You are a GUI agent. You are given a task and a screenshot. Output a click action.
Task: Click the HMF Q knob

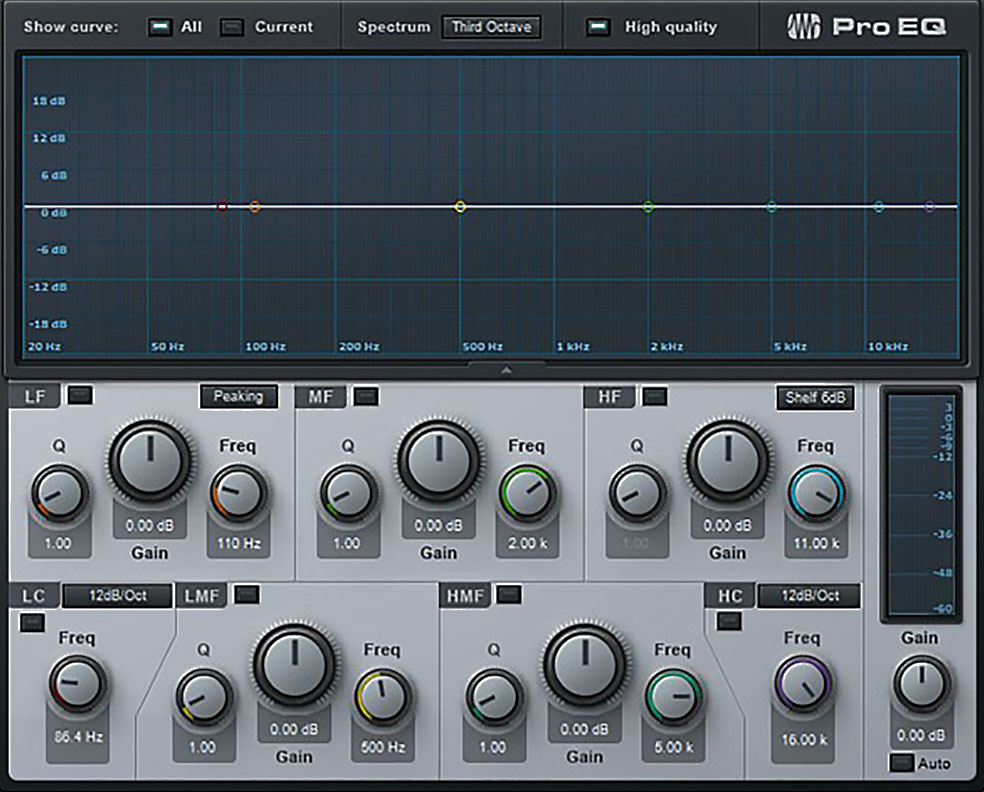tap(494, 697)
